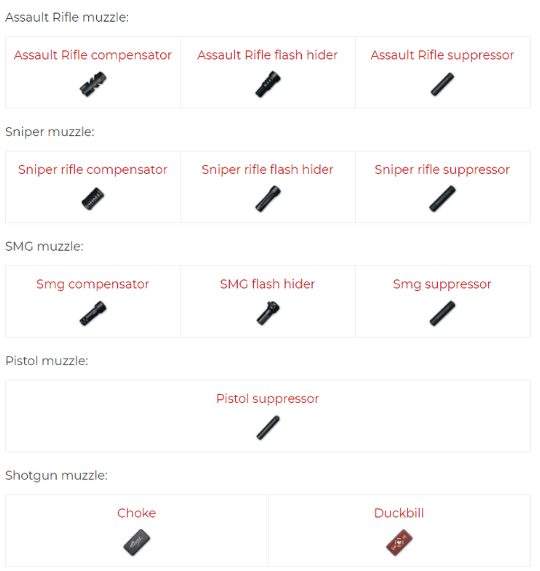This screenshot has width=540, height=571.
Task: Open the Sniper rifle compensator icon
Action: click(x=93, y=199)
